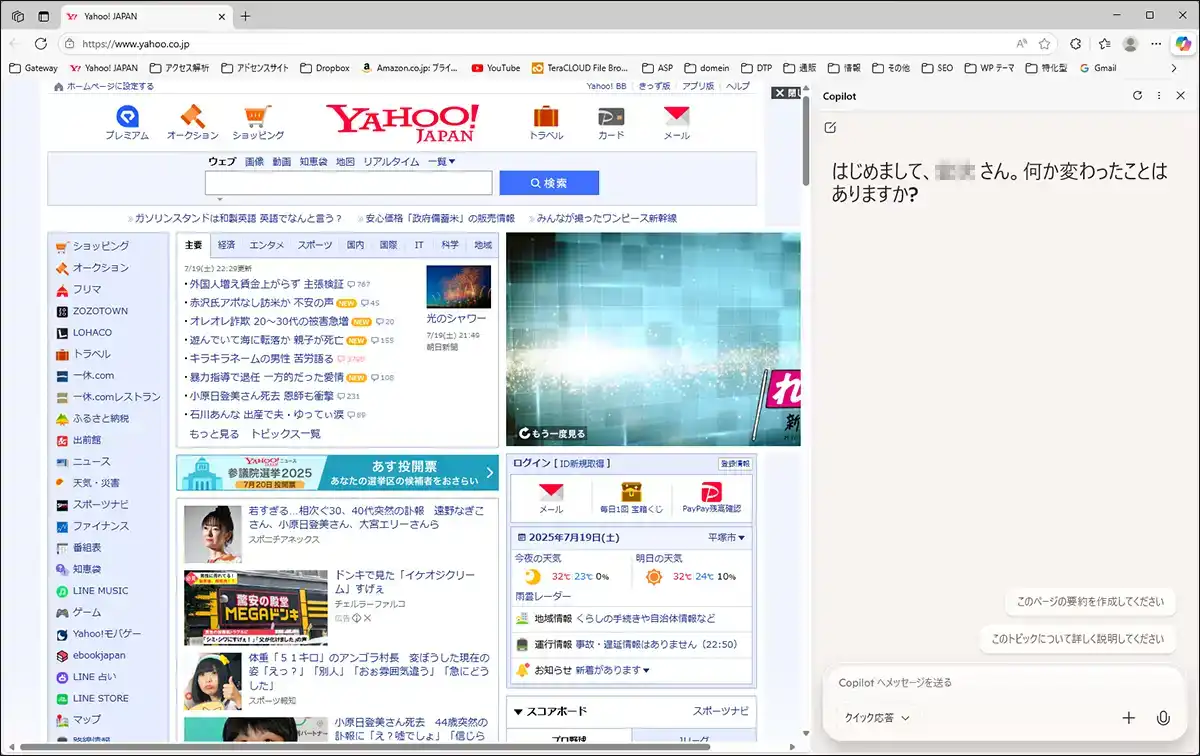Viewport: 1200px width, 756px height.
Task: Open new browser tab plus button
Action: (246, 16)
